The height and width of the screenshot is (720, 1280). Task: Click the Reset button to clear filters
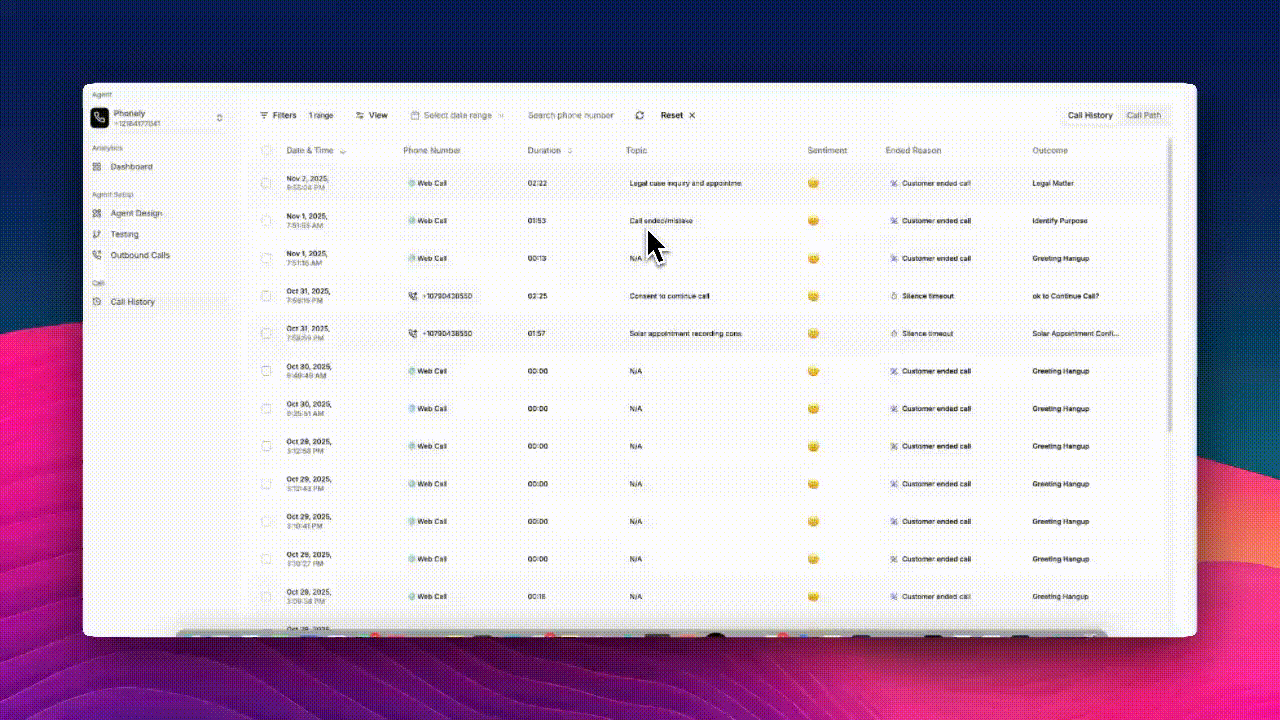tap(670, 115)
